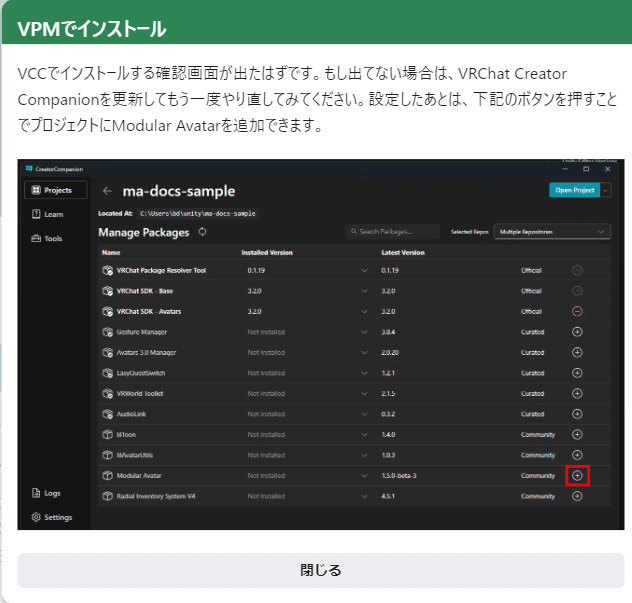Open the Logs sidebar item

[46, 493]
